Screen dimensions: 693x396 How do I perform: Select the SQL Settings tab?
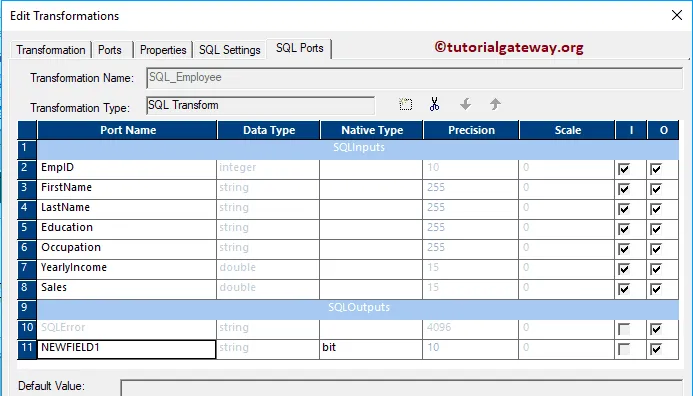tap(230, 50)
